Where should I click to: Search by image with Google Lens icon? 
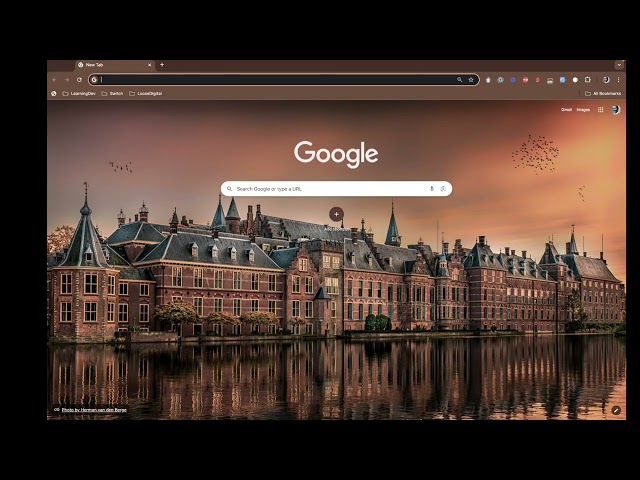[x=443, y=189]
